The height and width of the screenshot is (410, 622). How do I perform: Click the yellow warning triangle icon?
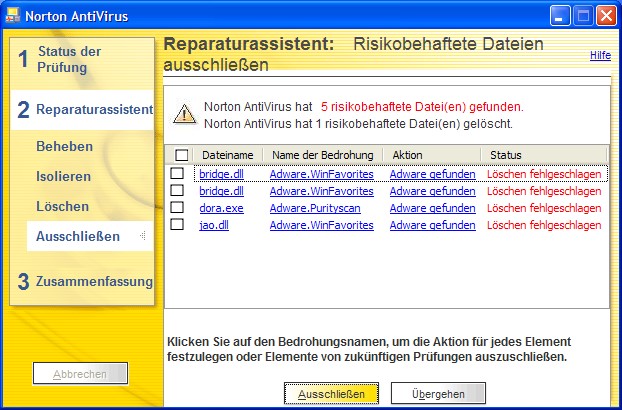[184, 115]
